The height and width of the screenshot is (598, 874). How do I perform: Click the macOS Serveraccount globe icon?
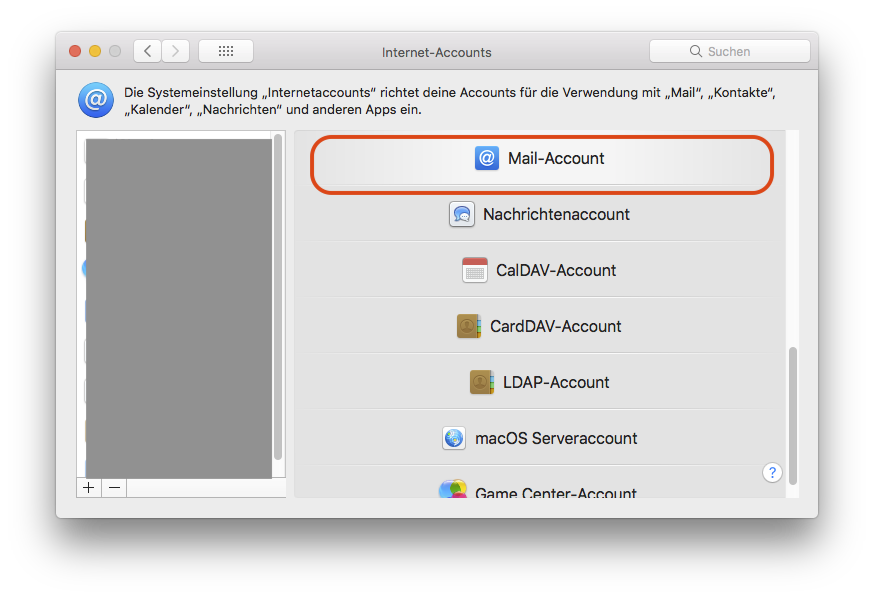coord(454,438)
